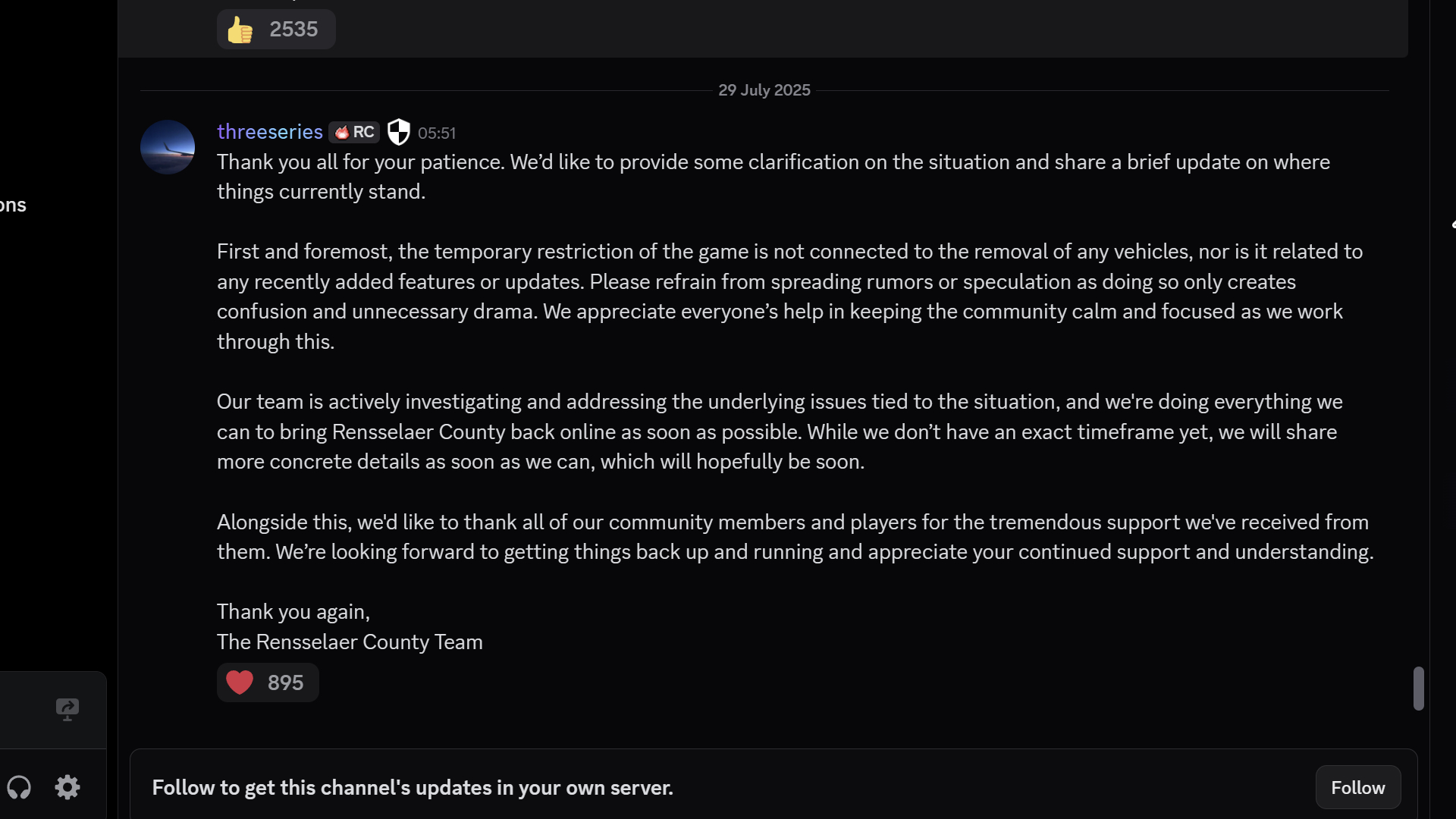Click the 29 July 2025 date divider
The height and width of the screenshot is (819, 1456).
tap(764, 90)
